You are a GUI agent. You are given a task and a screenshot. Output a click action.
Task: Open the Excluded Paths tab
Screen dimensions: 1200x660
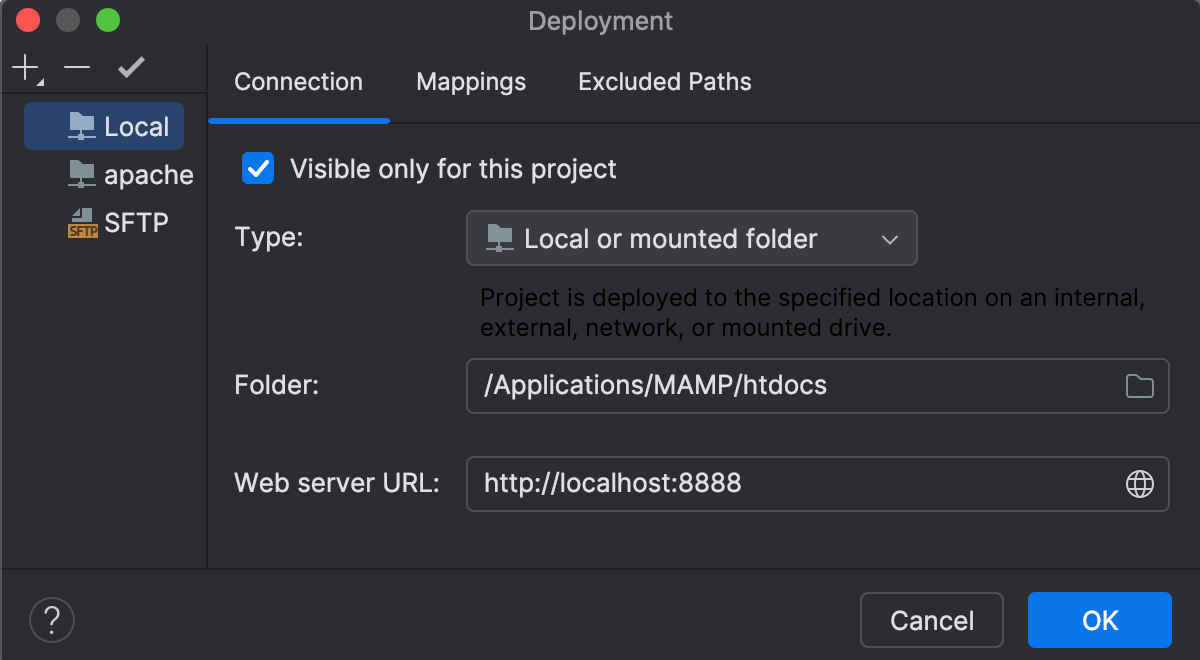click(x=664, y=82)
